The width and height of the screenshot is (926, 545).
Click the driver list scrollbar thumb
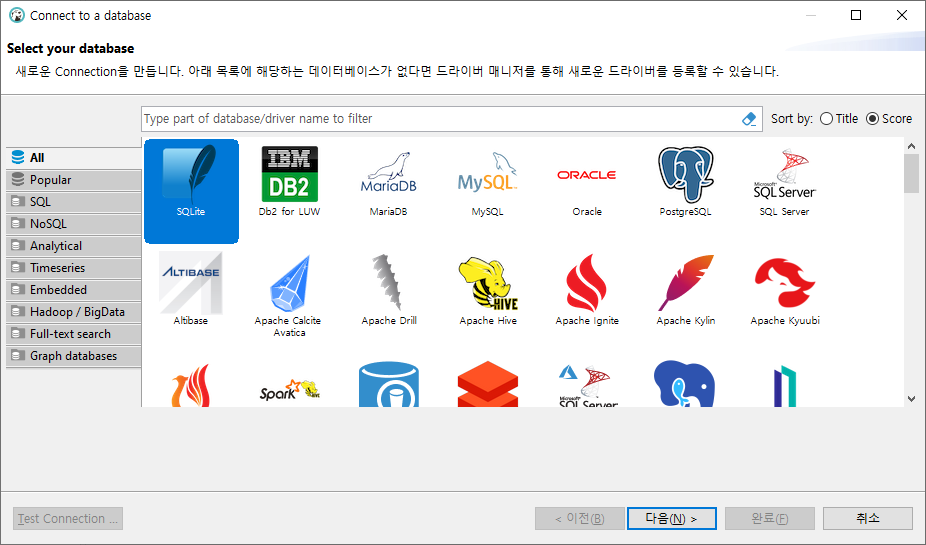coord(911,173)
